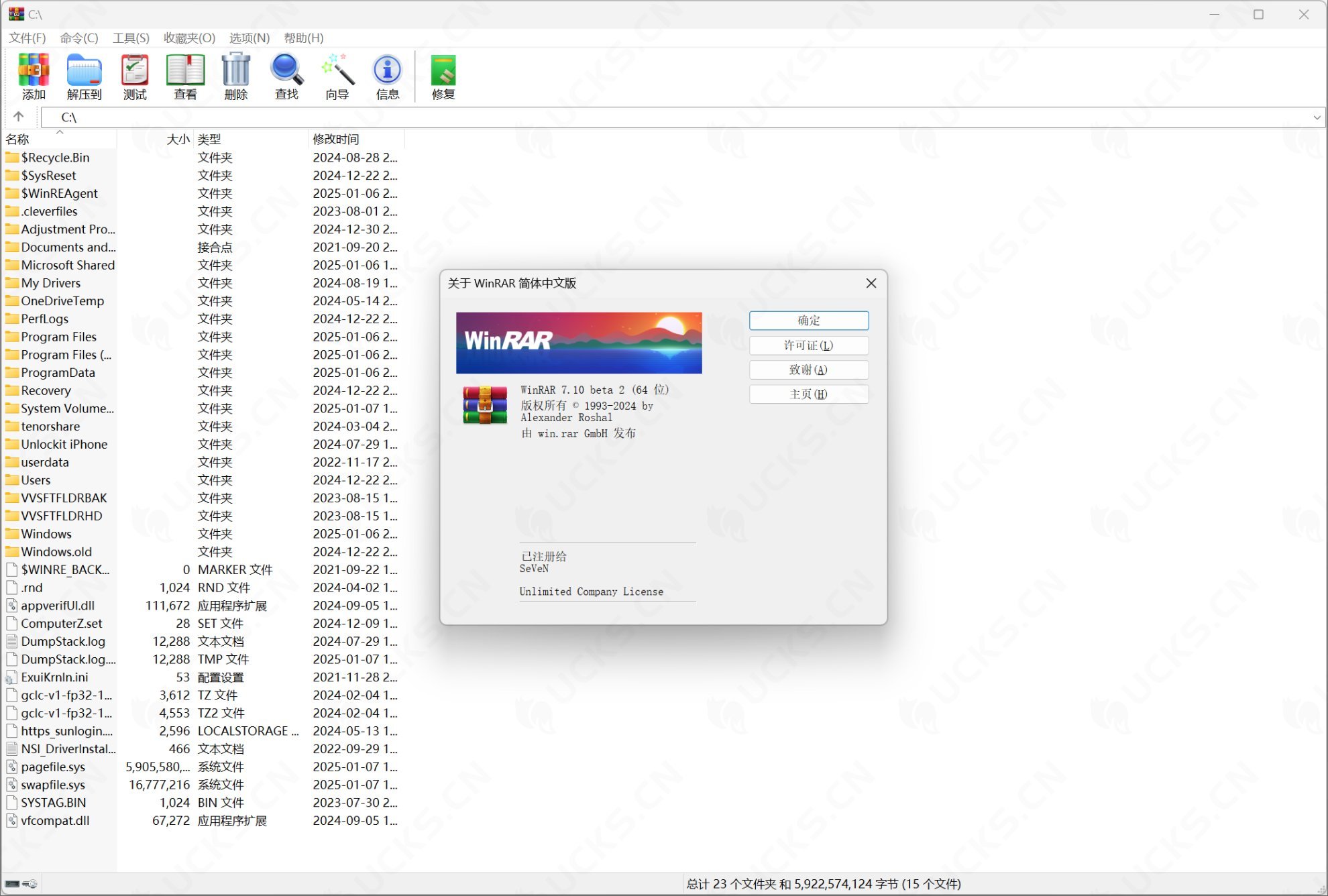Image resolution: width=1328 pixels, height=896 pixels.
Task: Open the Help (帮助) menu
Action: click(304, 38)
